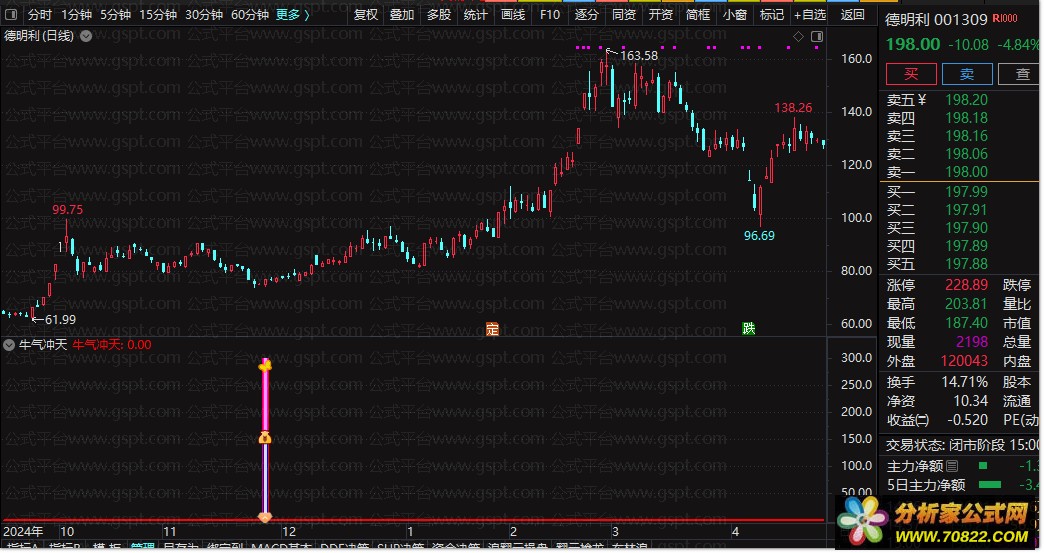Click the 买五 price 197.88
The image size is (1045, 553).
(x=966, y=264)
